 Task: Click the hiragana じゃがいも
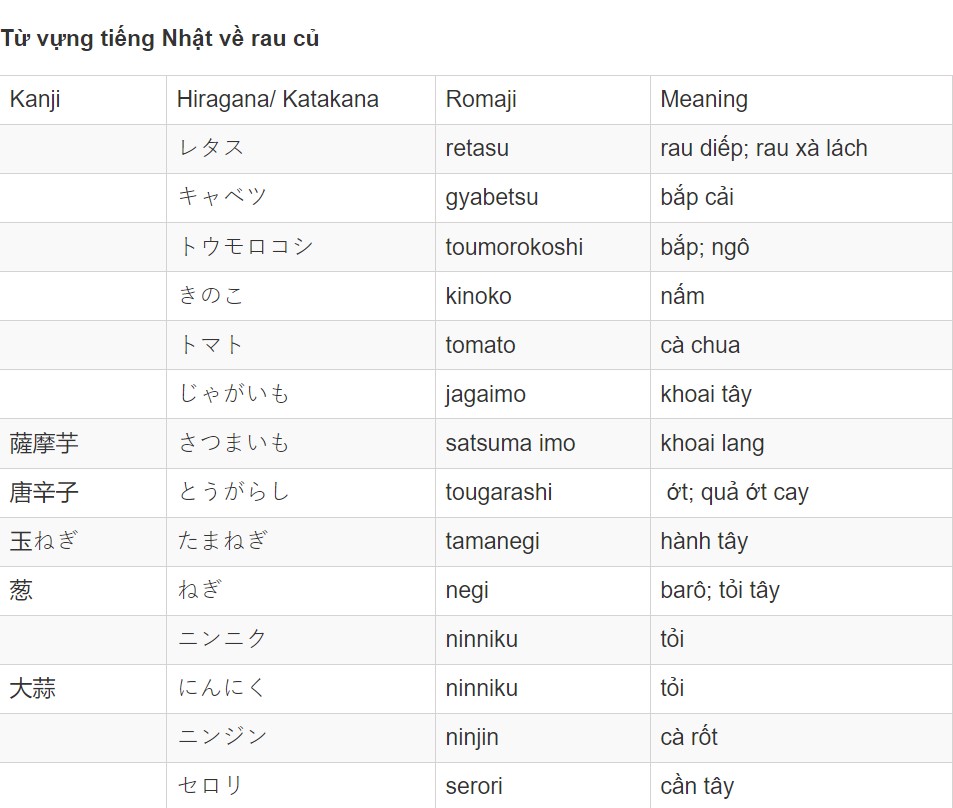coord(233,394)
